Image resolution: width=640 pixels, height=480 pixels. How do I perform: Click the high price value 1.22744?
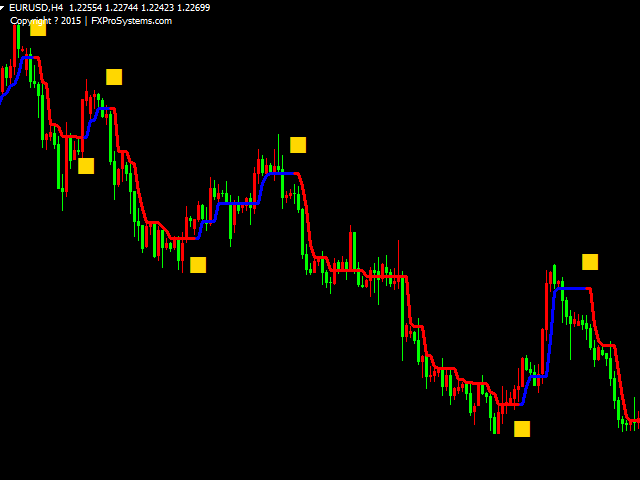121,8
